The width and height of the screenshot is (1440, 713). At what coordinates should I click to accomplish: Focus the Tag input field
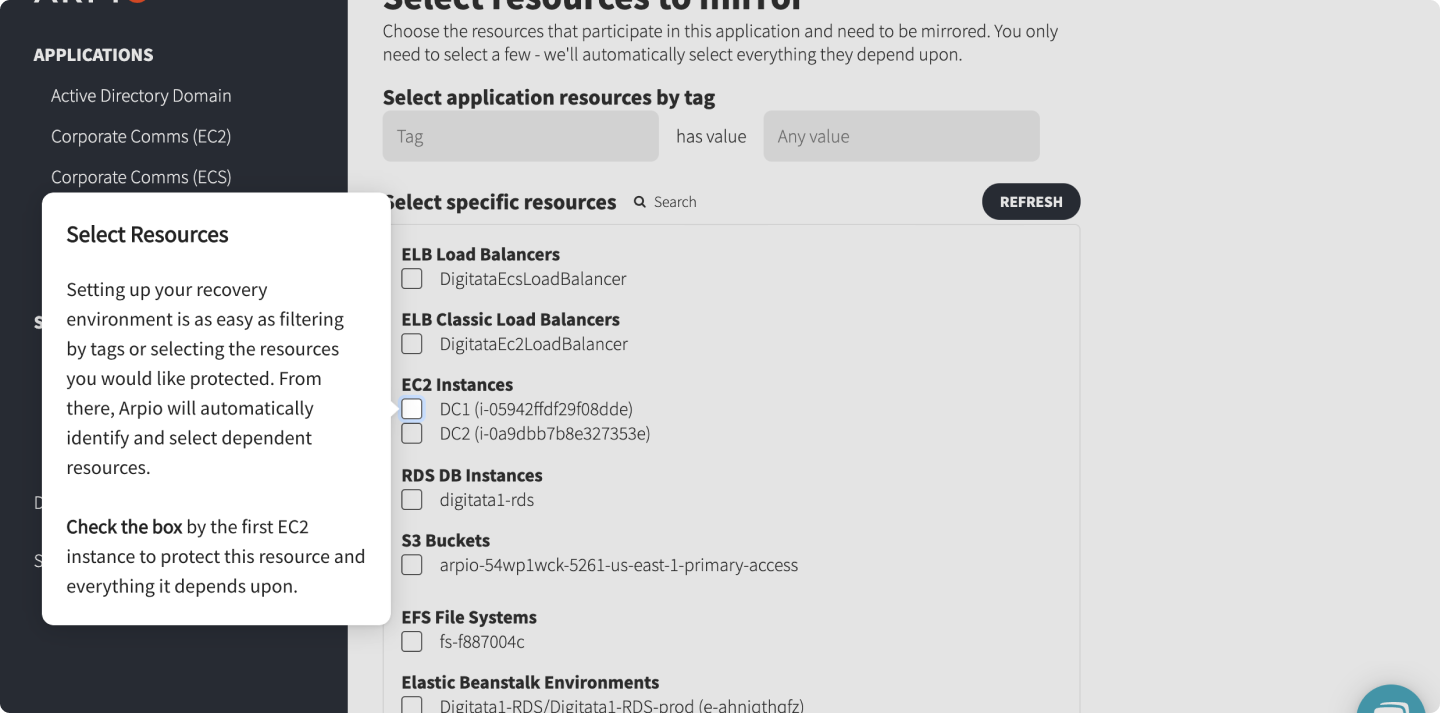[521, 136]
